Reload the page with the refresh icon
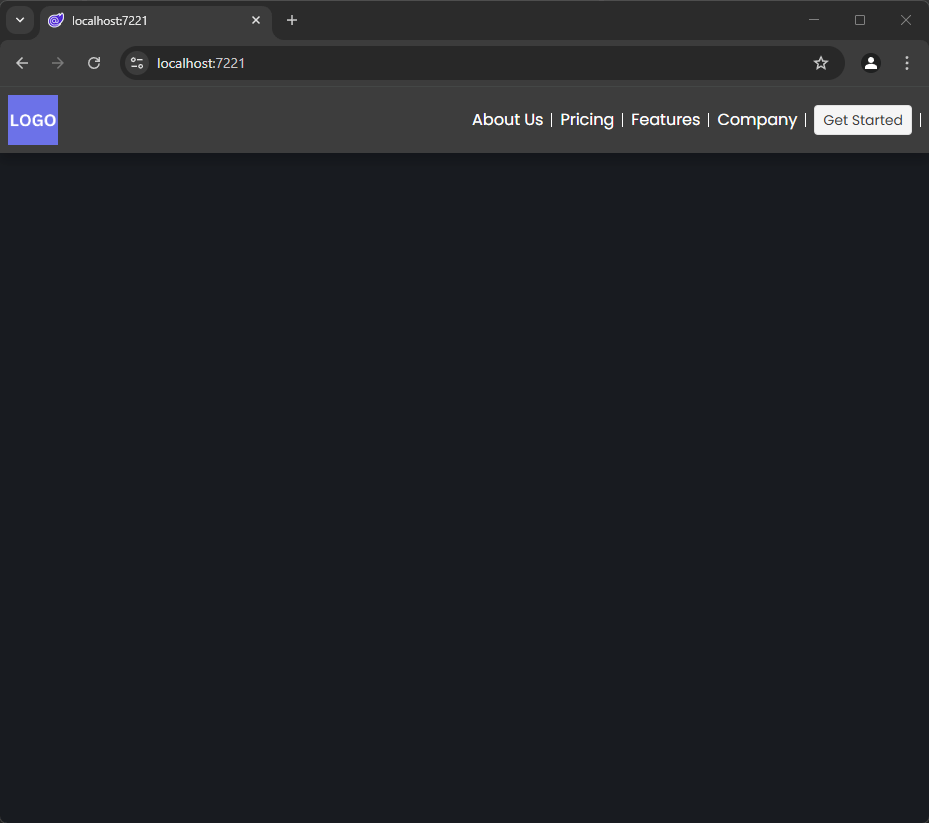929x823 pixels. [94, 63]
